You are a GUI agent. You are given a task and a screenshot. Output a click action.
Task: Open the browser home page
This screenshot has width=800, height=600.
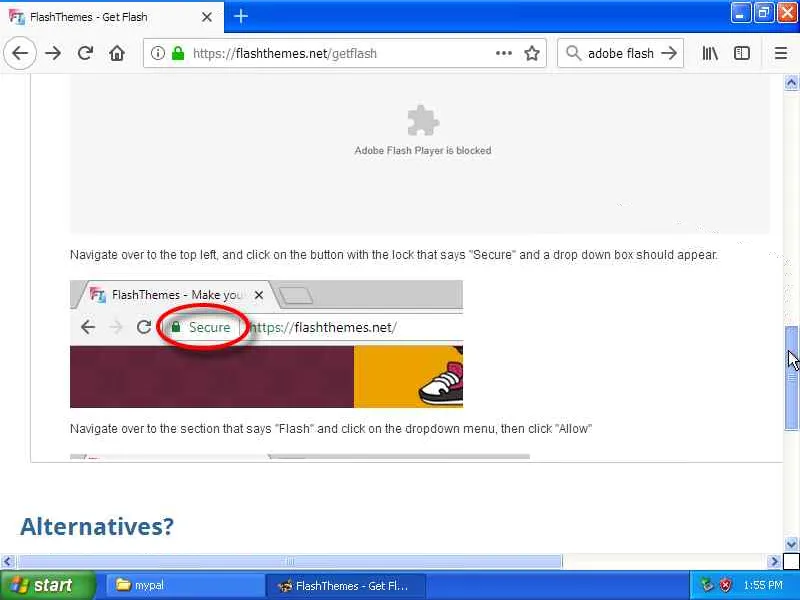[117, 53]
